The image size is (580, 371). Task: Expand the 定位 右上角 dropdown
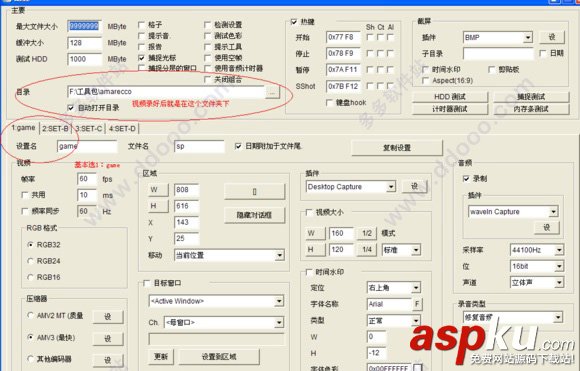[x=416, y=287]
